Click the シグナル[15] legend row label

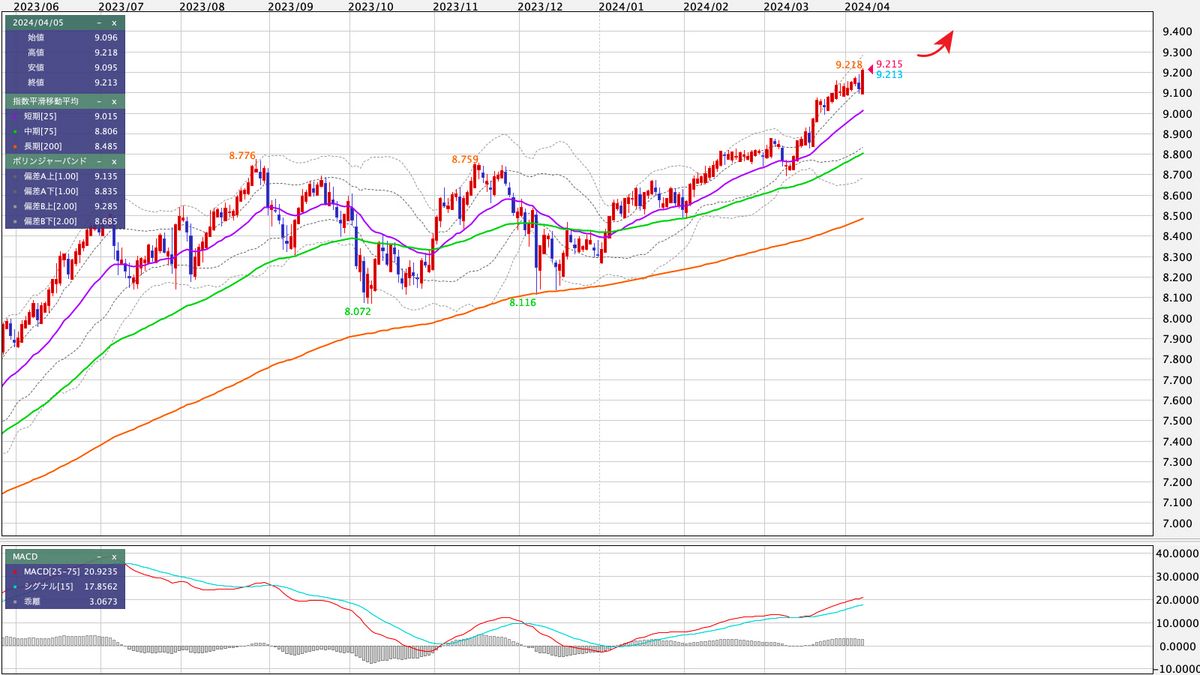pyautogui.click(x=47, y=586)
